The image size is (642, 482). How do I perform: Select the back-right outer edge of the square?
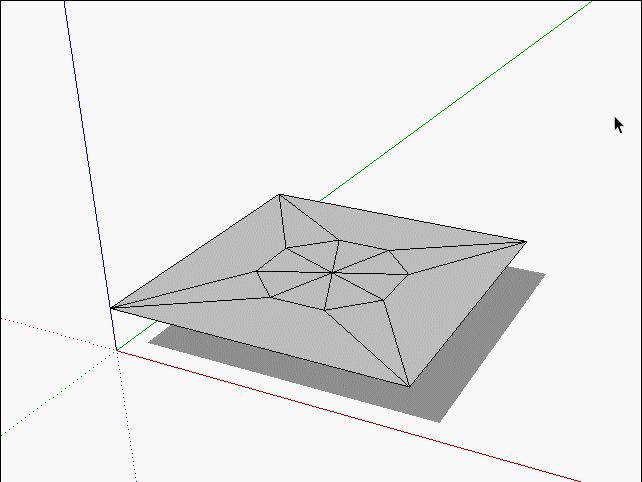click(400, 217)
